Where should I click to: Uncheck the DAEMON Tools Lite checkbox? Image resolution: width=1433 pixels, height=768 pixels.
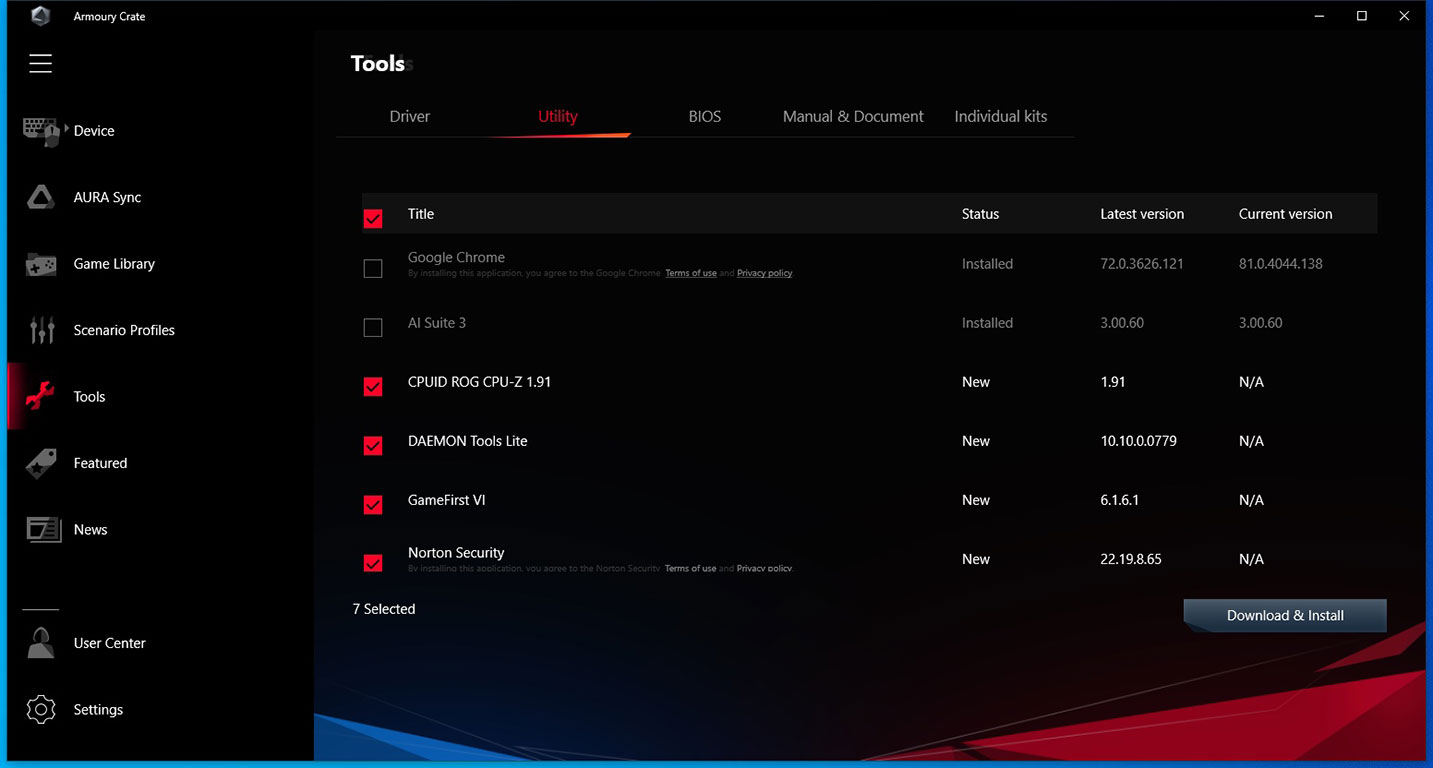(x=373, y=445)
